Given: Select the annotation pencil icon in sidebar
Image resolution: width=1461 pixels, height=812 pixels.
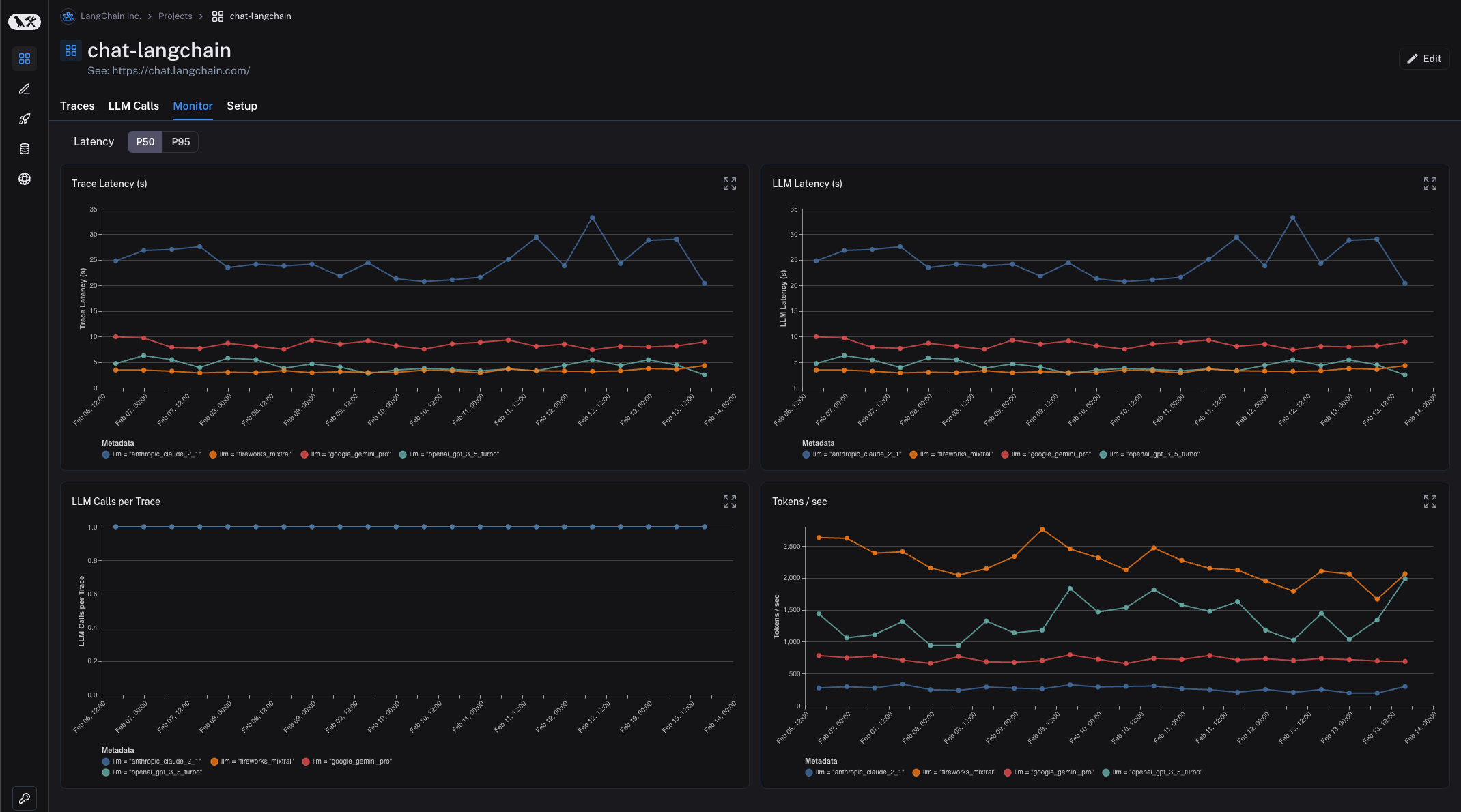Looking at the screenshot, I should point(24,89).
